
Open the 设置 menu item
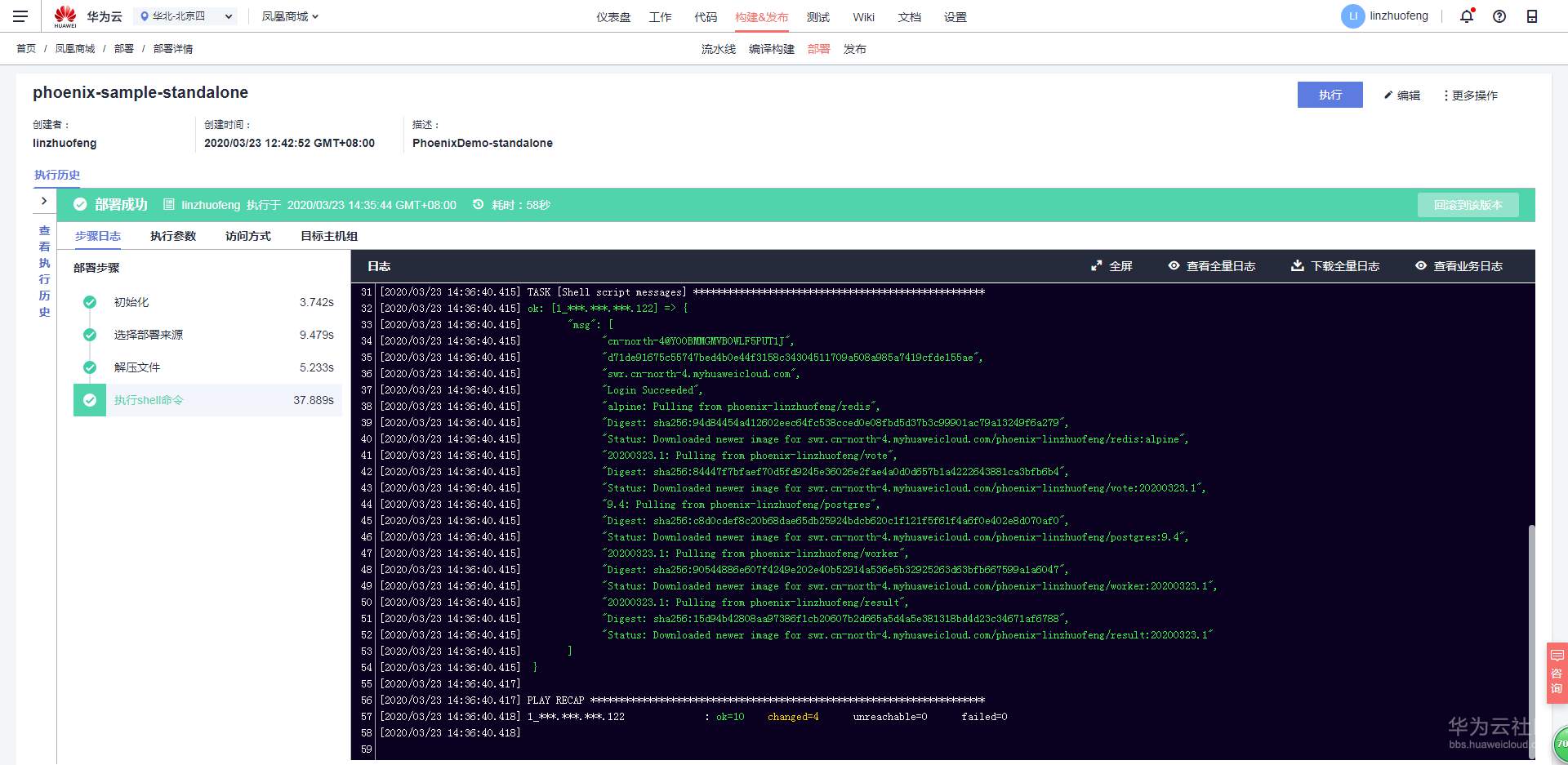[x=955, y=17]
